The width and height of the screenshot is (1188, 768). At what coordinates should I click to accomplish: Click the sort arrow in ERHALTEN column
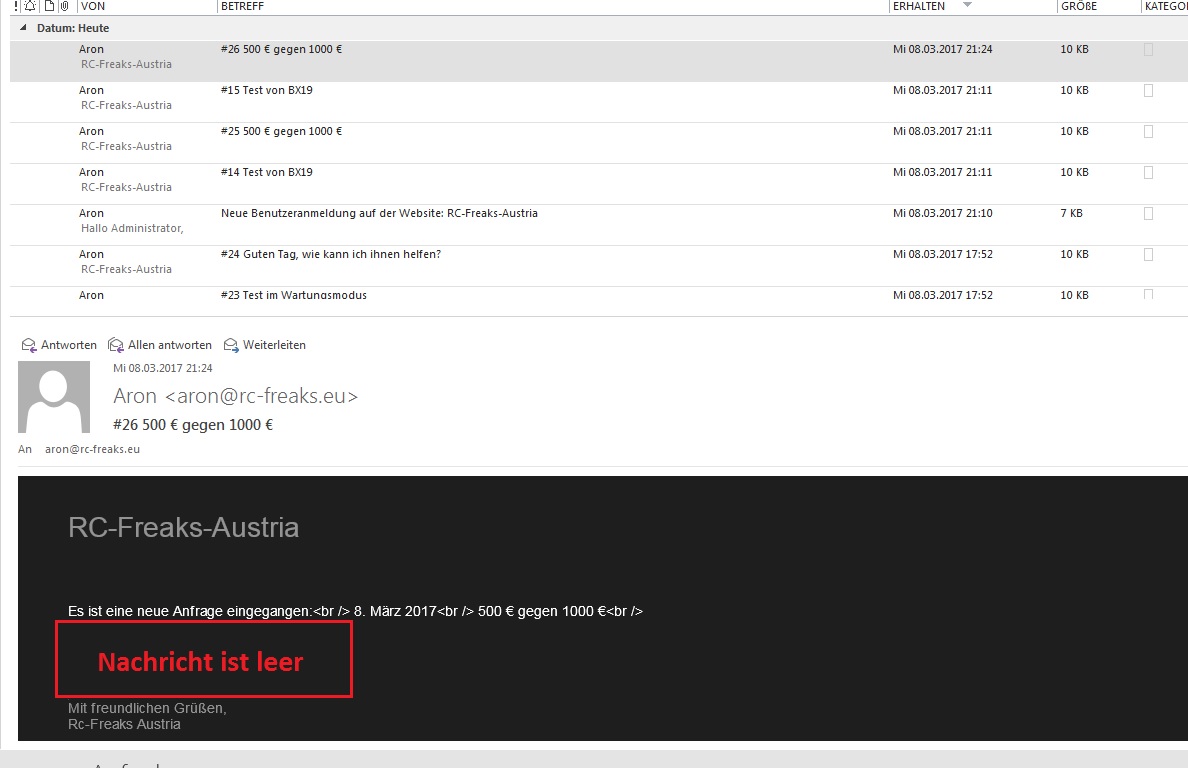pos(967,6)
